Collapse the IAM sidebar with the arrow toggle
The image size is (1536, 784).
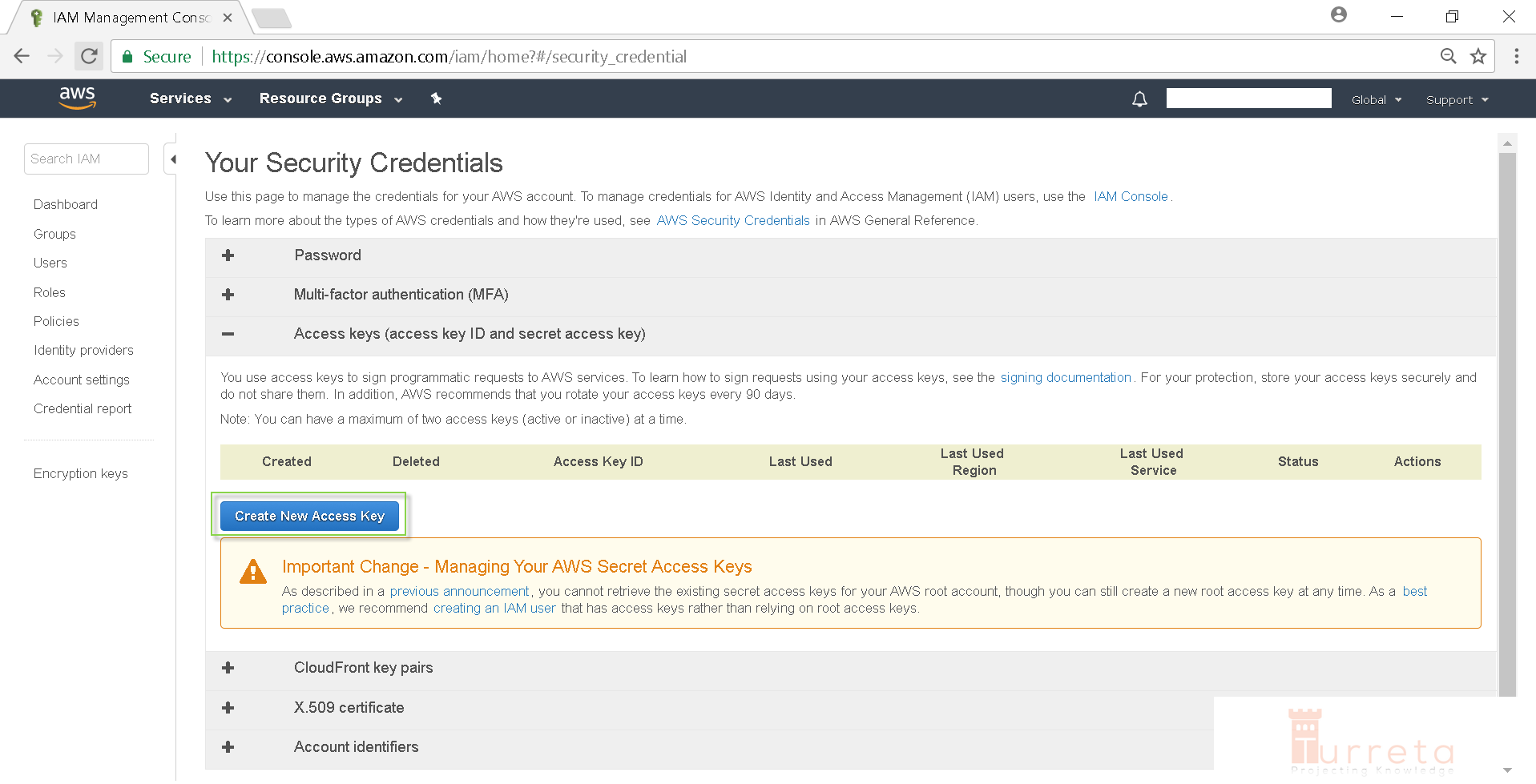point(172,159)
